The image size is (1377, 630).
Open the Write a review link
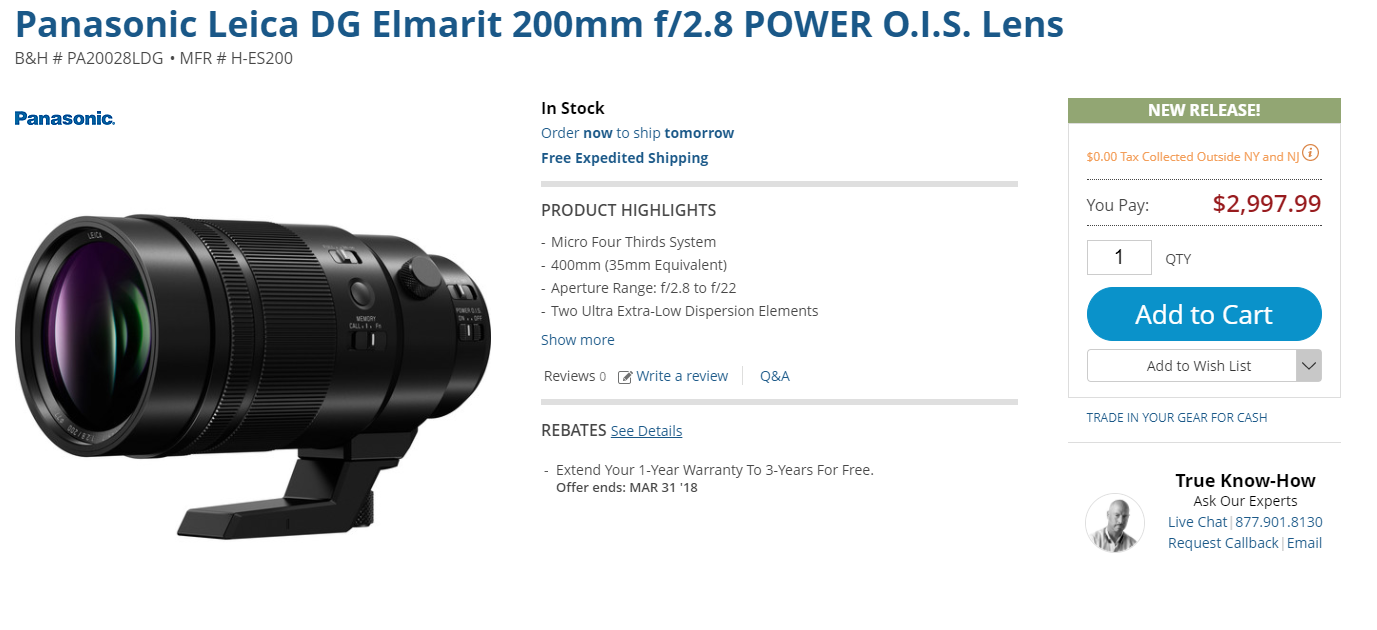[x=682, y=376]
